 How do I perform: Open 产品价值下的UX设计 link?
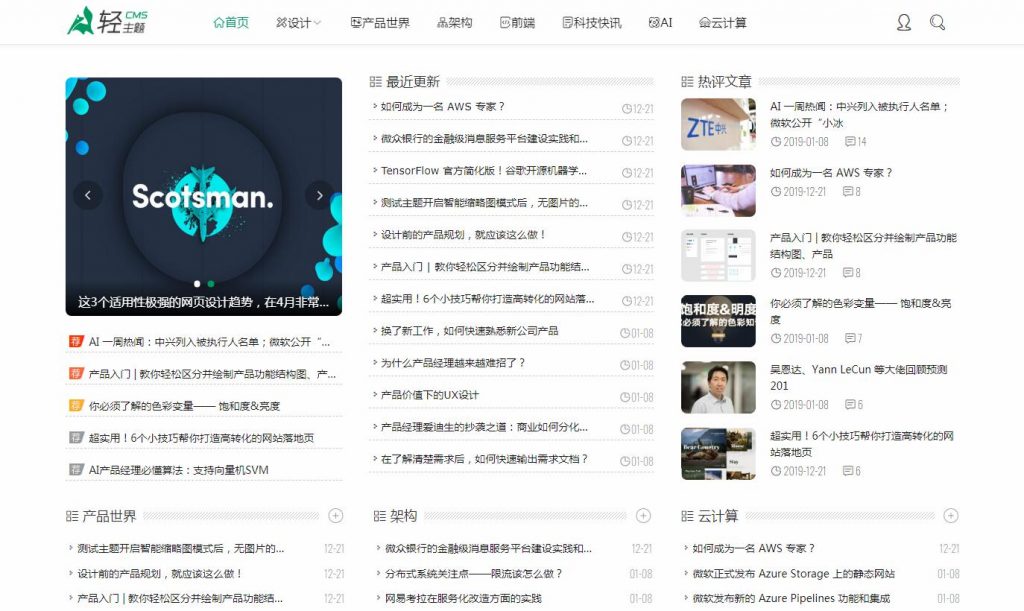coord(430,395)
